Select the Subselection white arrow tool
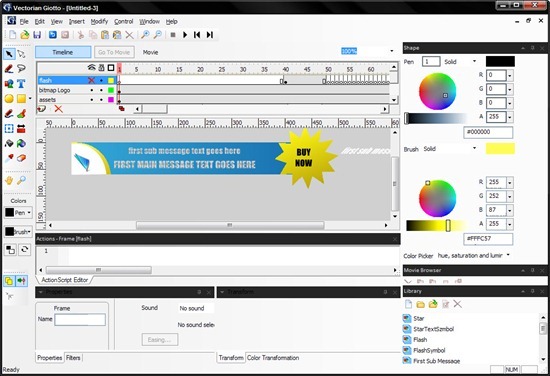The width and height of the screenshot is (550, 376). [x=21, y=54]
